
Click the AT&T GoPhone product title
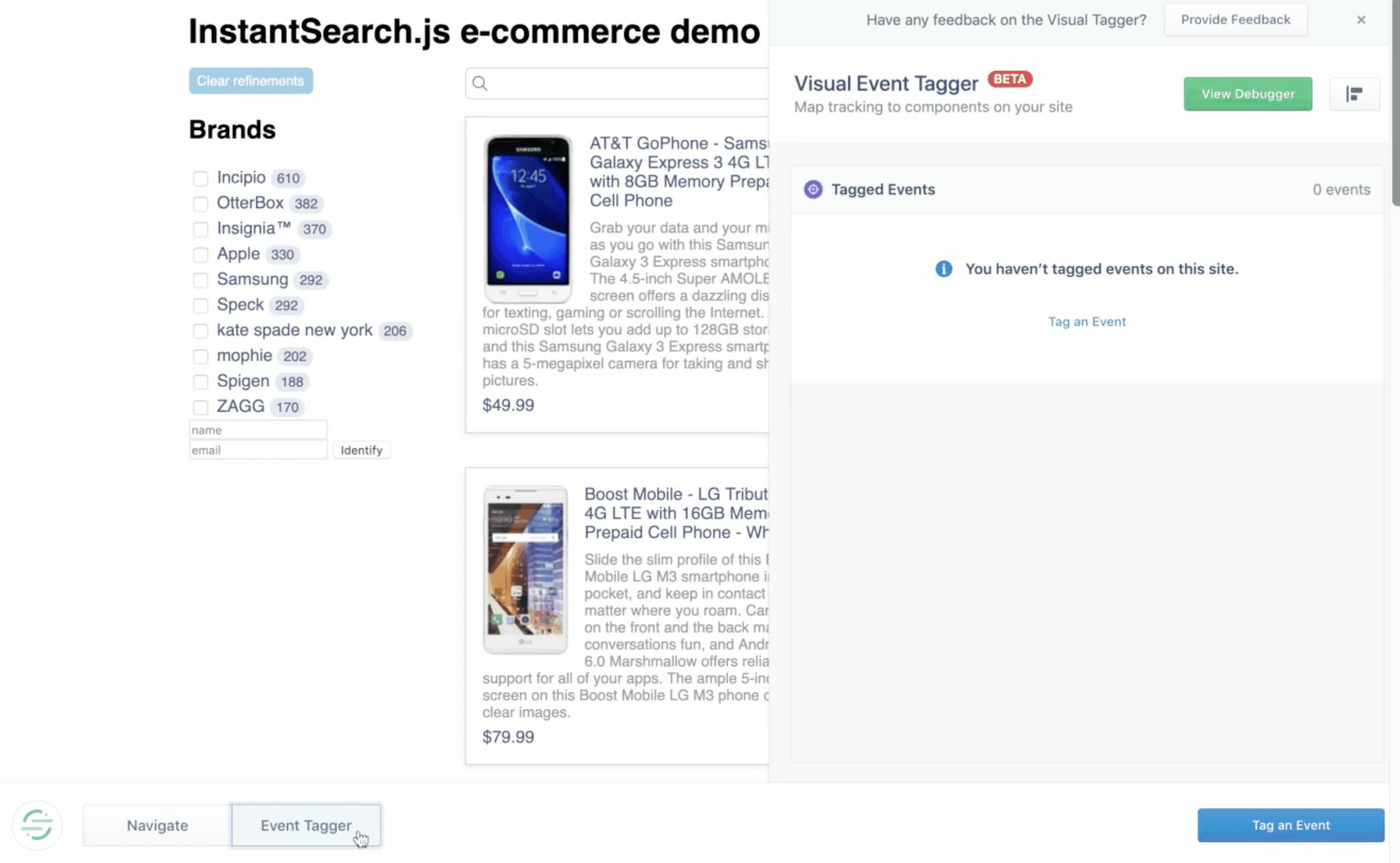679,172
